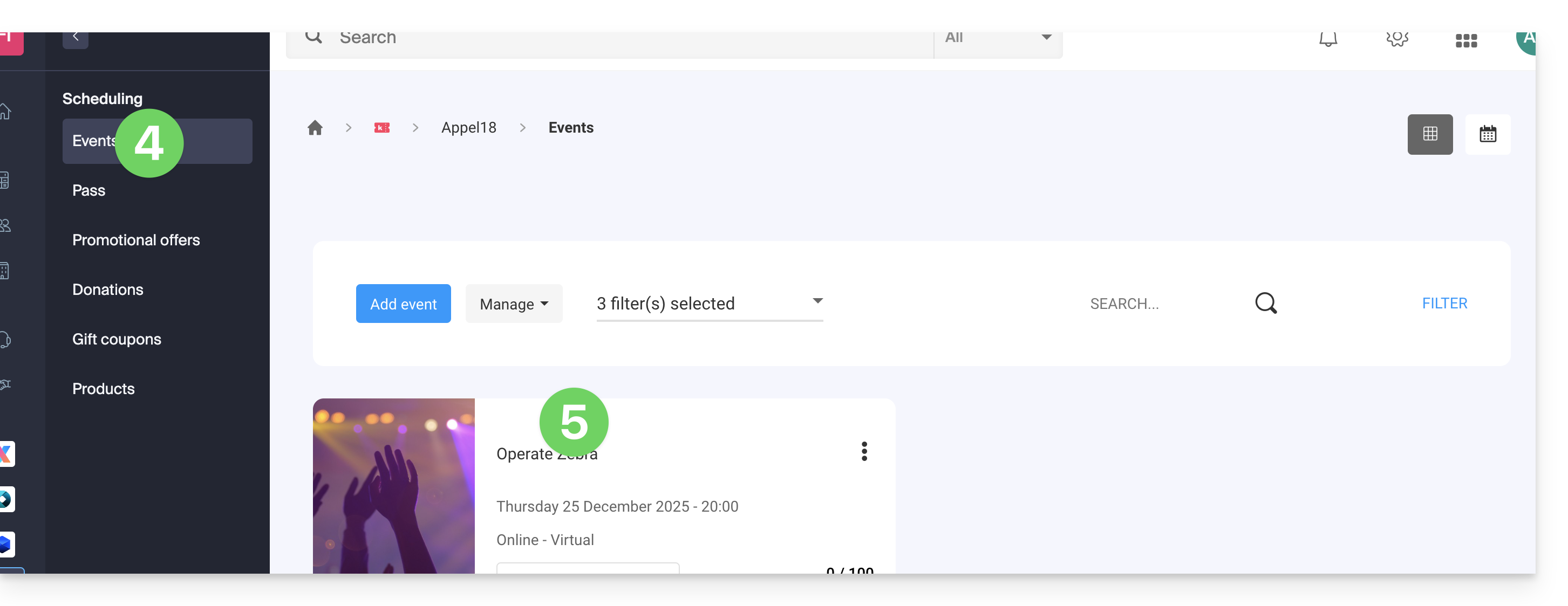Click the Operate Zebra event thumbnail
The image size is (1568, 606).
point(393,486)
